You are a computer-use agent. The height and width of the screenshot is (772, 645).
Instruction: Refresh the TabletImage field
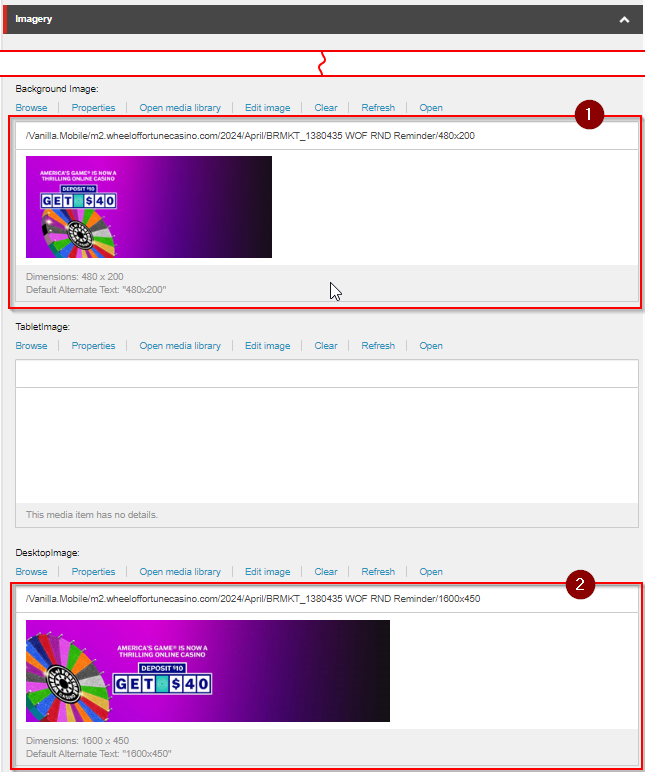378,346
